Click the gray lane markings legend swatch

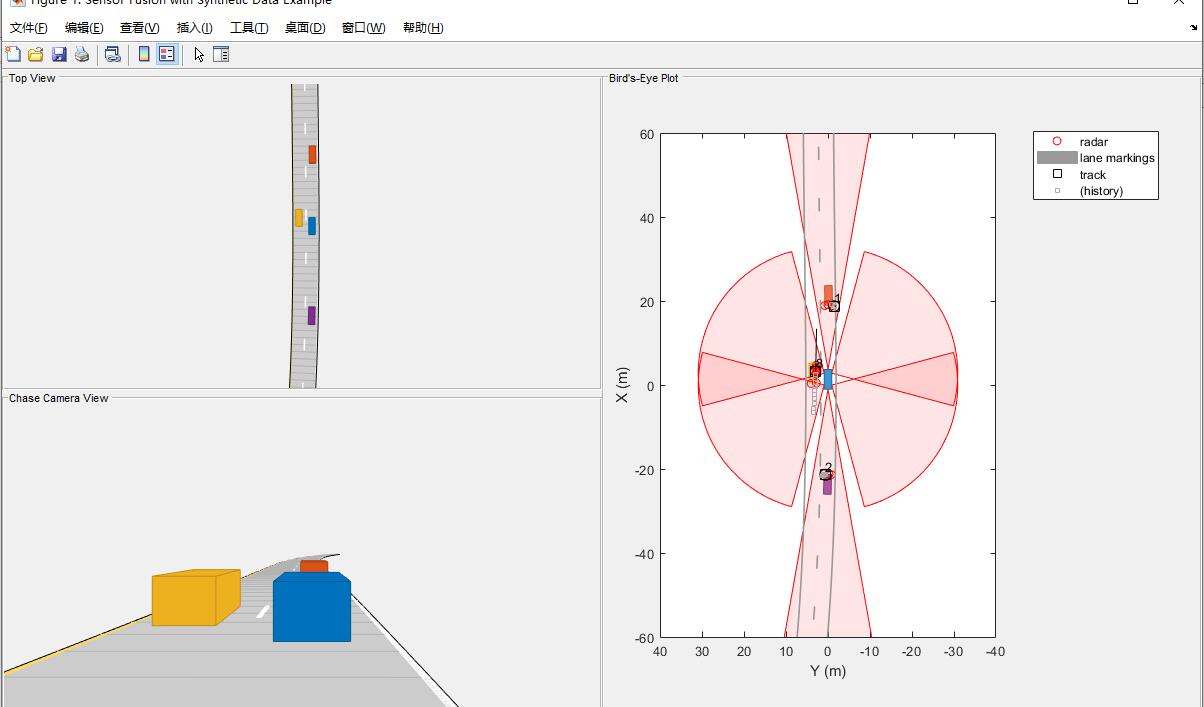[x=1057, y=158]
